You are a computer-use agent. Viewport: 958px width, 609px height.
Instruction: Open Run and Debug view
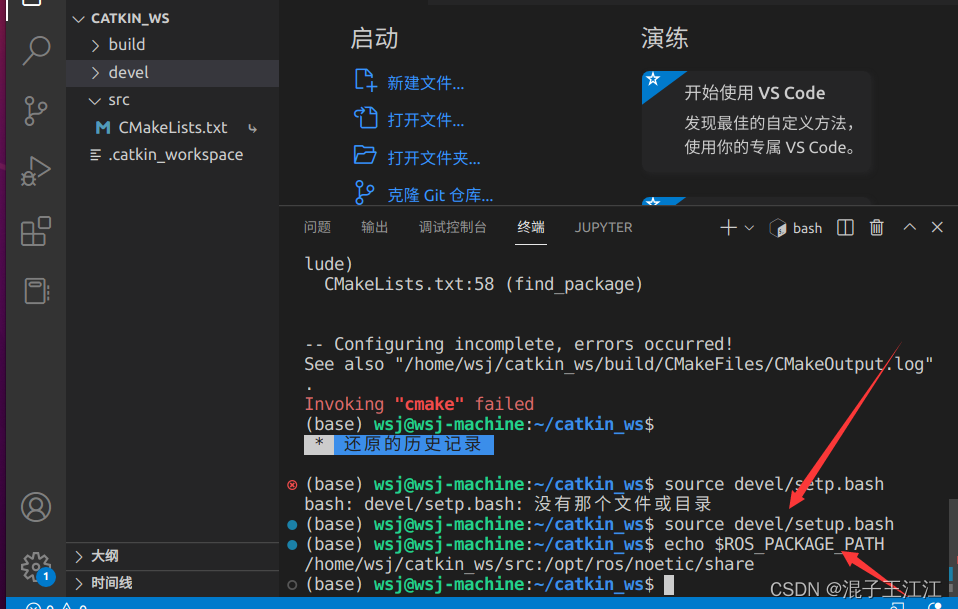pos(36,170)
